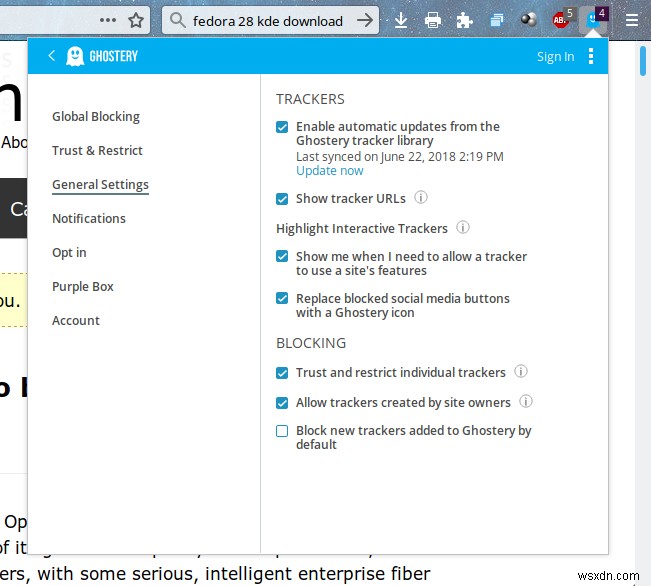
Task: Open the Purple Box settings section
Action: pyautogui.click(x=83, y=287)
